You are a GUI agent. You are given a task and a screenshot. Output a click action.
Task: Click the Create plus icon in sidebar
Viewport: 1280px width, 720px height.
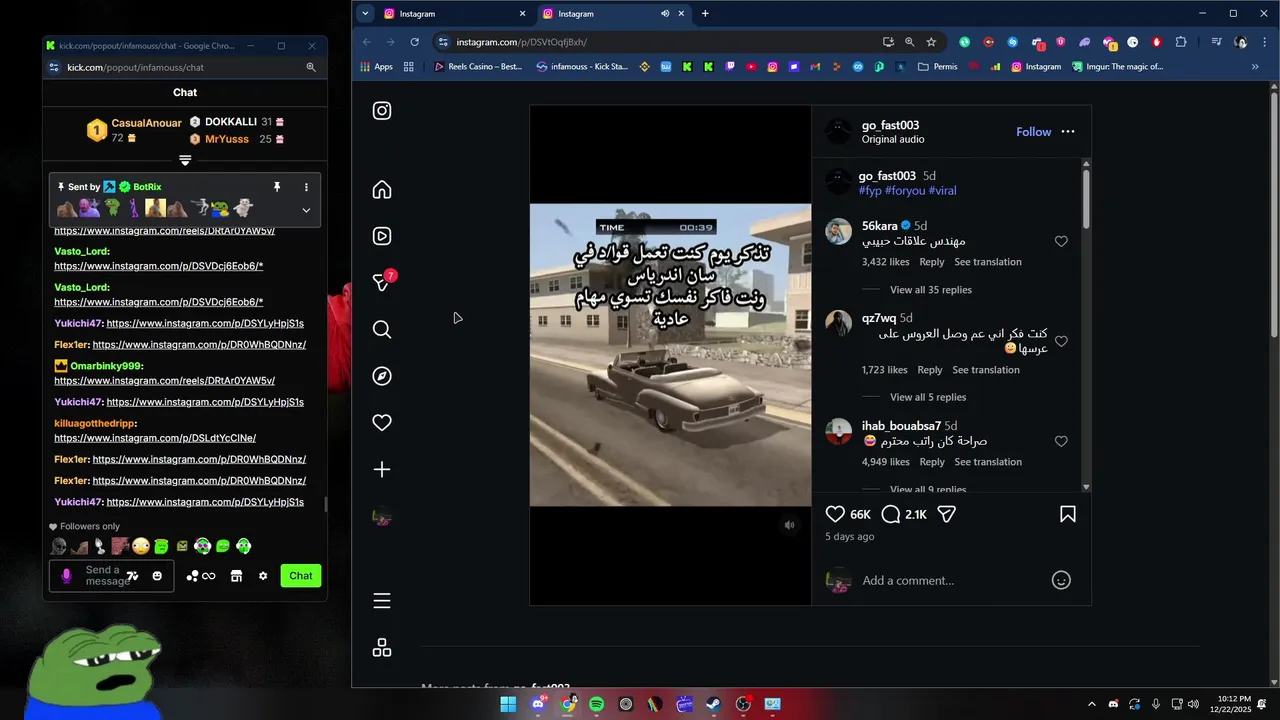[x=382, y=469]
